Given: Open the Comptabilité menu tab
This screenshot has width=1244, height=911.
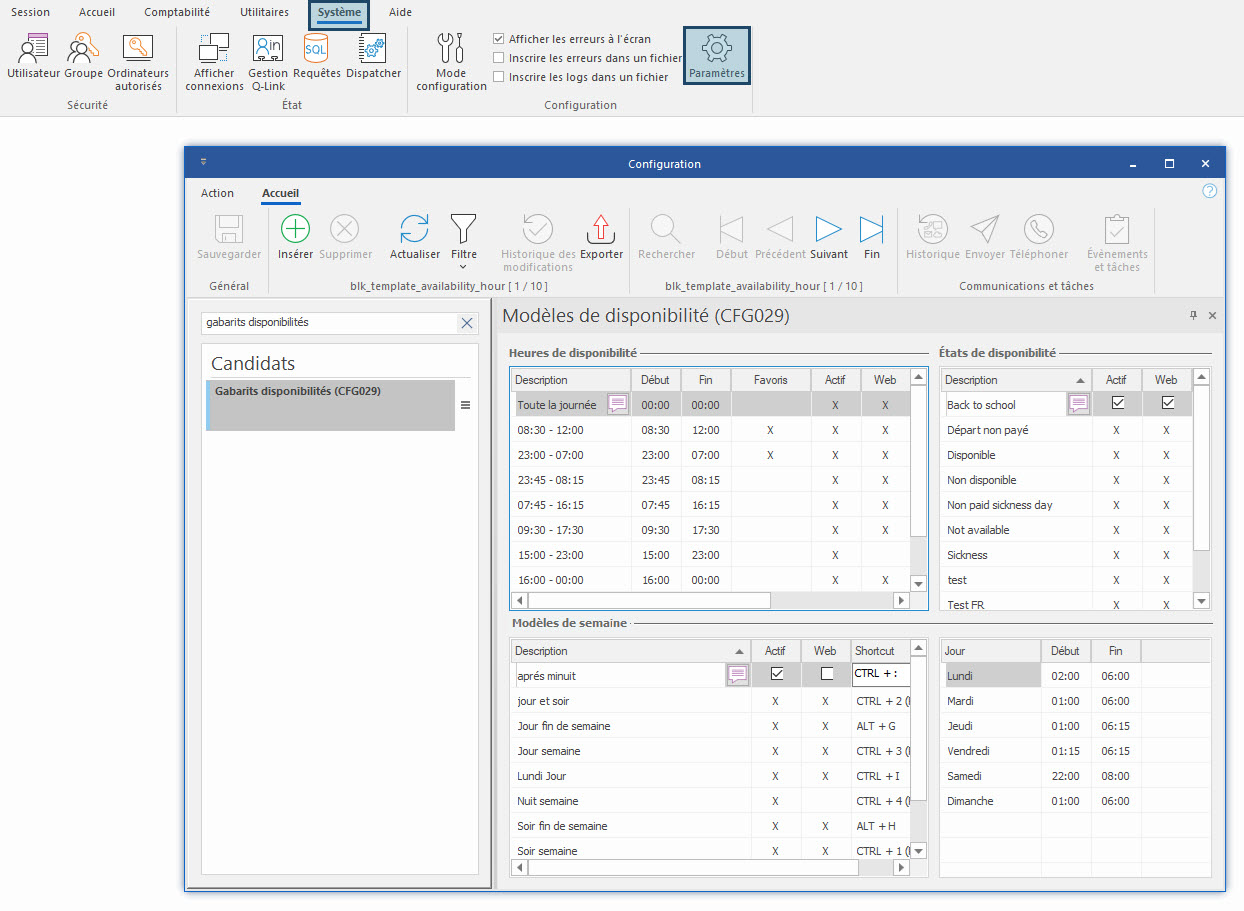Looking at the screenshot, I should pyautogui.click(x=177, y=12).
